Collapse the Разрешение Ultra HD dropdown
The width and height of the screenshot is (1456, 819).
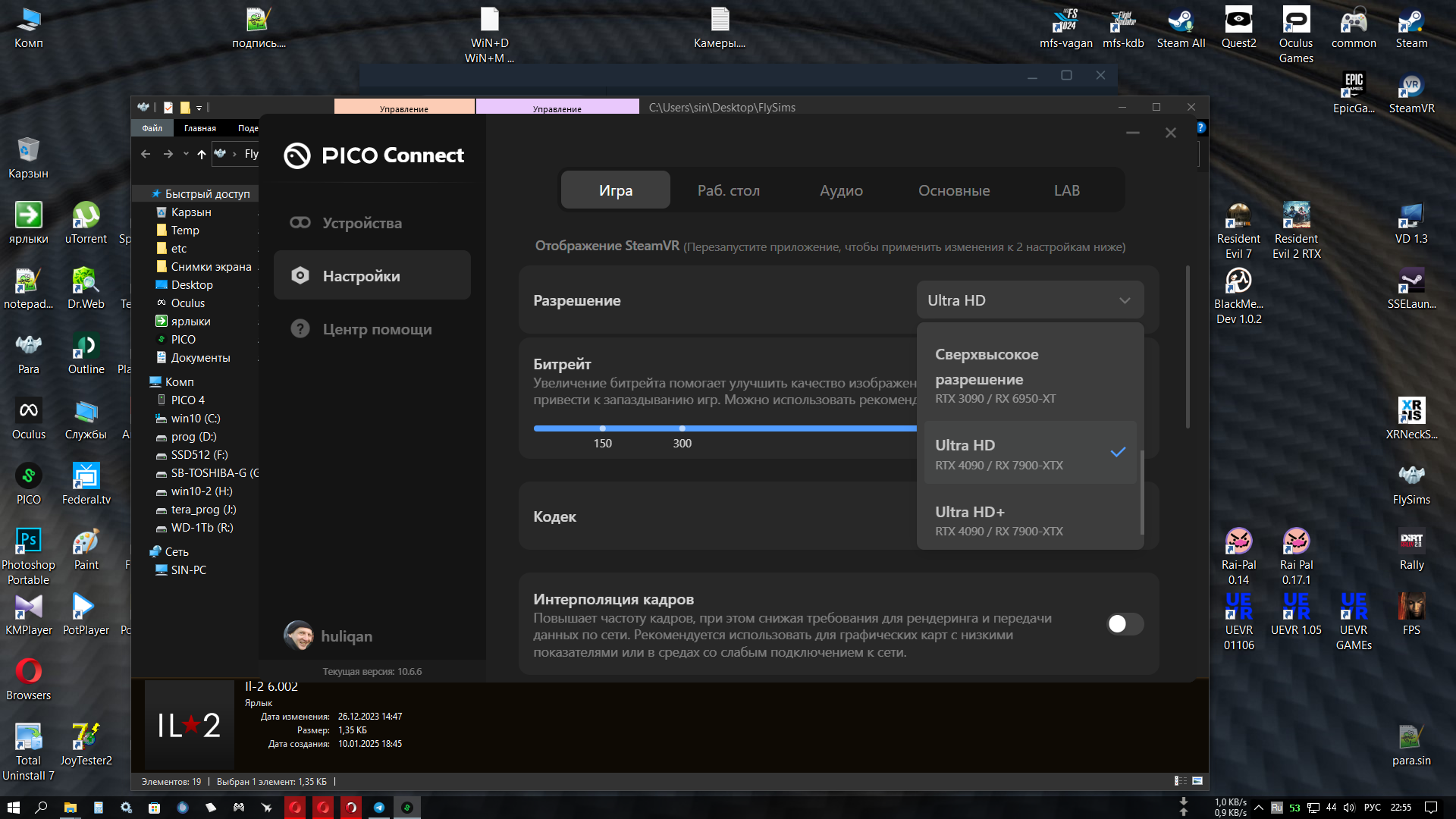pos(1030,300)
